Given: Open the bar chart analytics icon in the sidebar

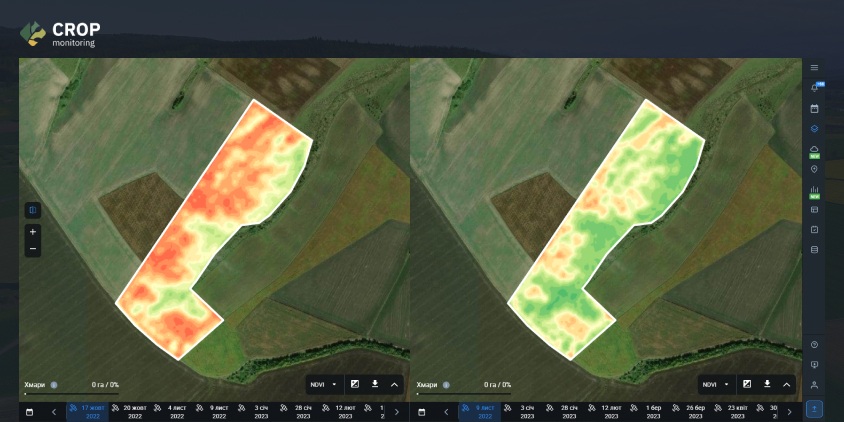Looking at the screenshot, I should (x=814, y=189).
